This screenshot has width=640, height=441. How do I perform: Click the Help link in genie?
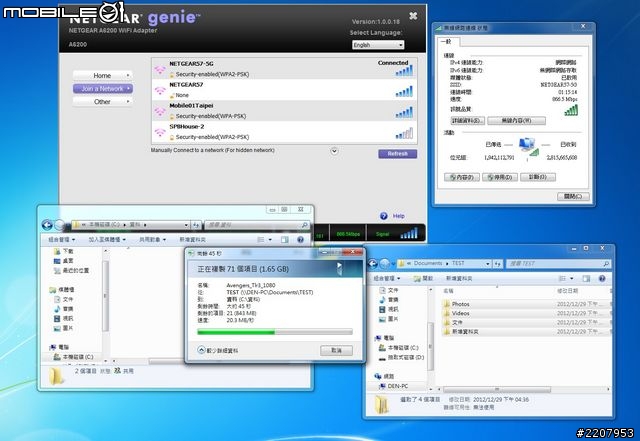[398, 216]
